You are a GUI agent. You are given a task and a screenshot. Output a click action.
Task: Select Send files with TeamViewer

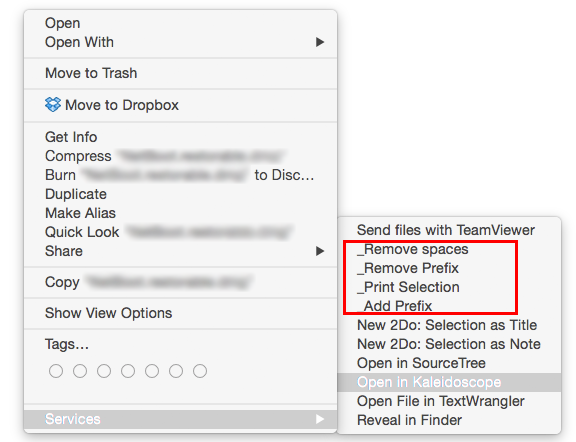click(446, 230)
